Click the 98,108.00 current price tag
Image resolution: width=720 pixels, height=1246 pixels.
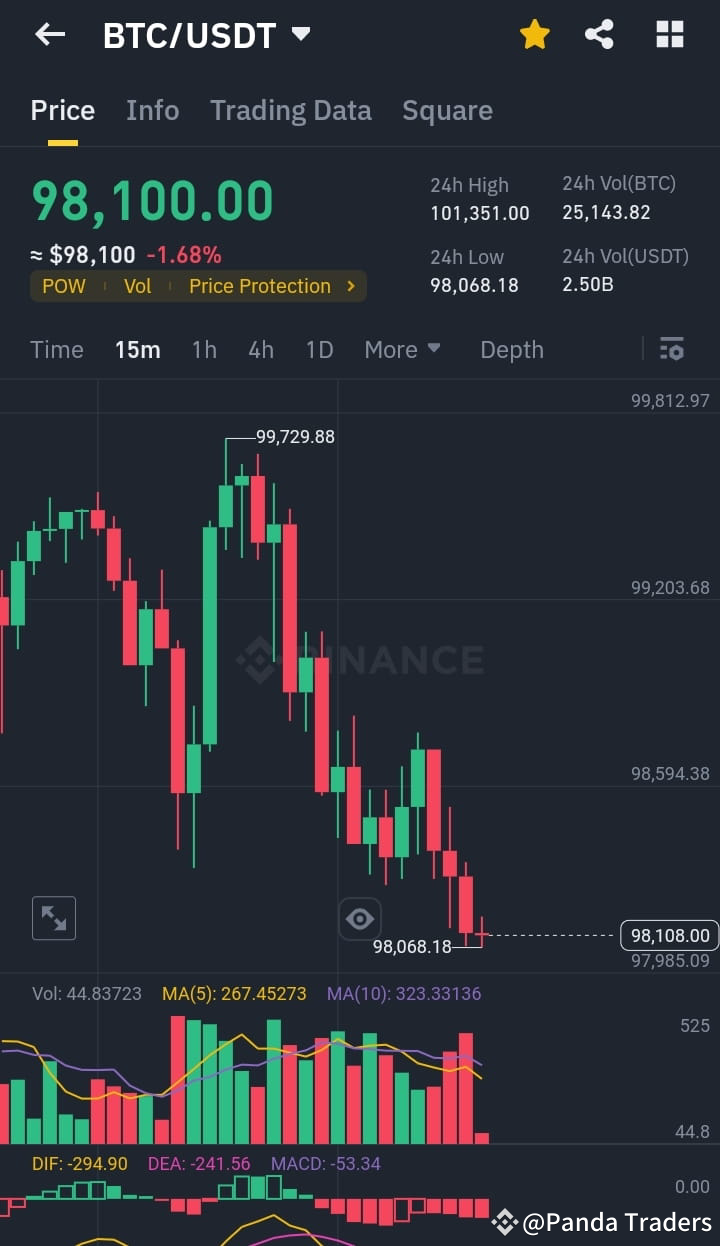[668, 935]
